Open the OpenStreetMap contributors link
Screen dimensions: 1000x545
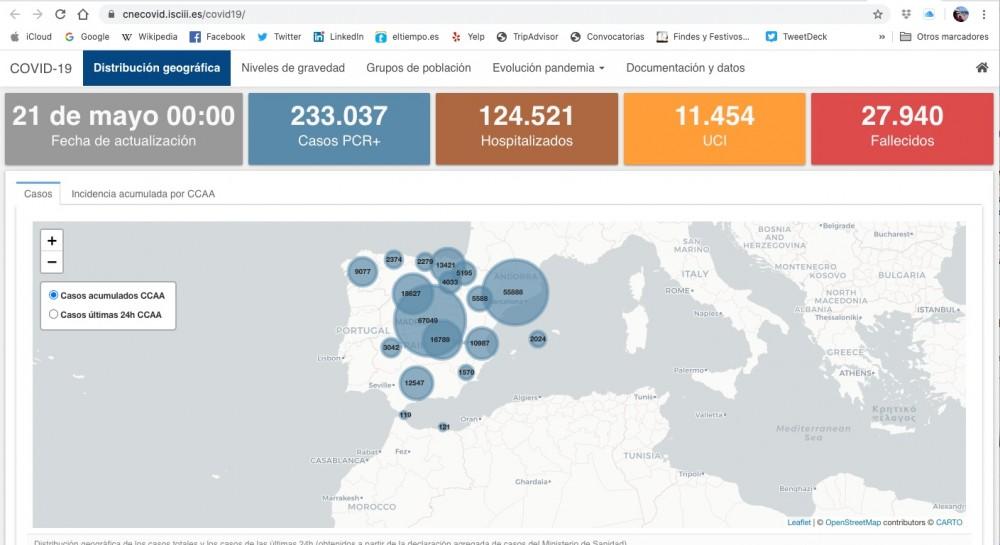tap(852, 522)
